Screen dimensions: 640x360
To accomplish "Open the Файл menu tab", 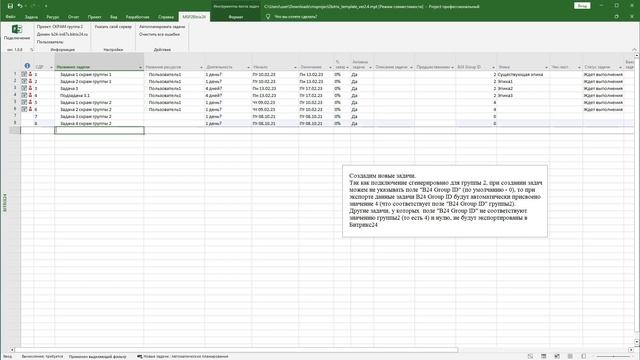I will click(11, 17).
